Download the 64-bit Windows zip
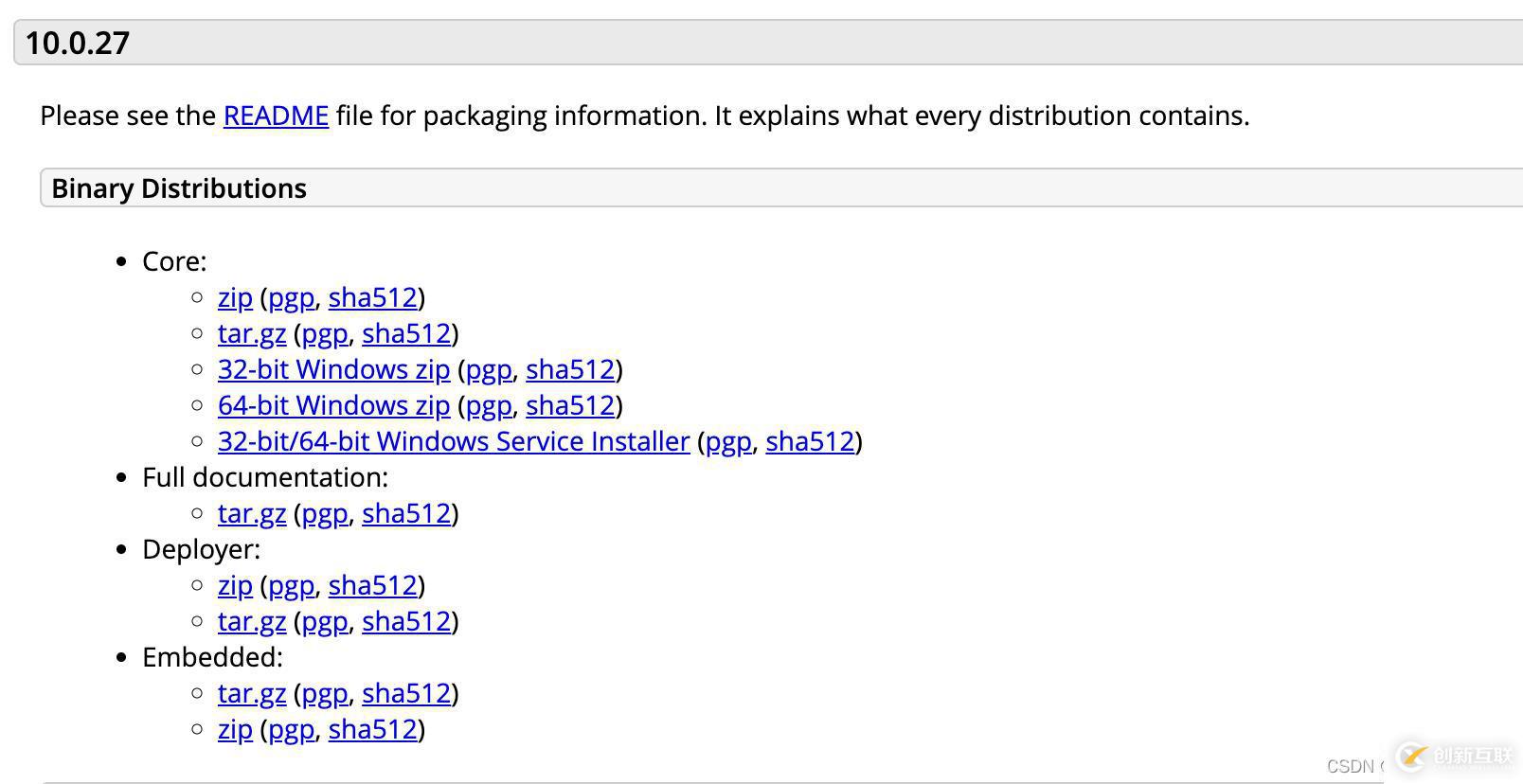The width and height of the screenshot is (1523, 784). click(333, 405)
